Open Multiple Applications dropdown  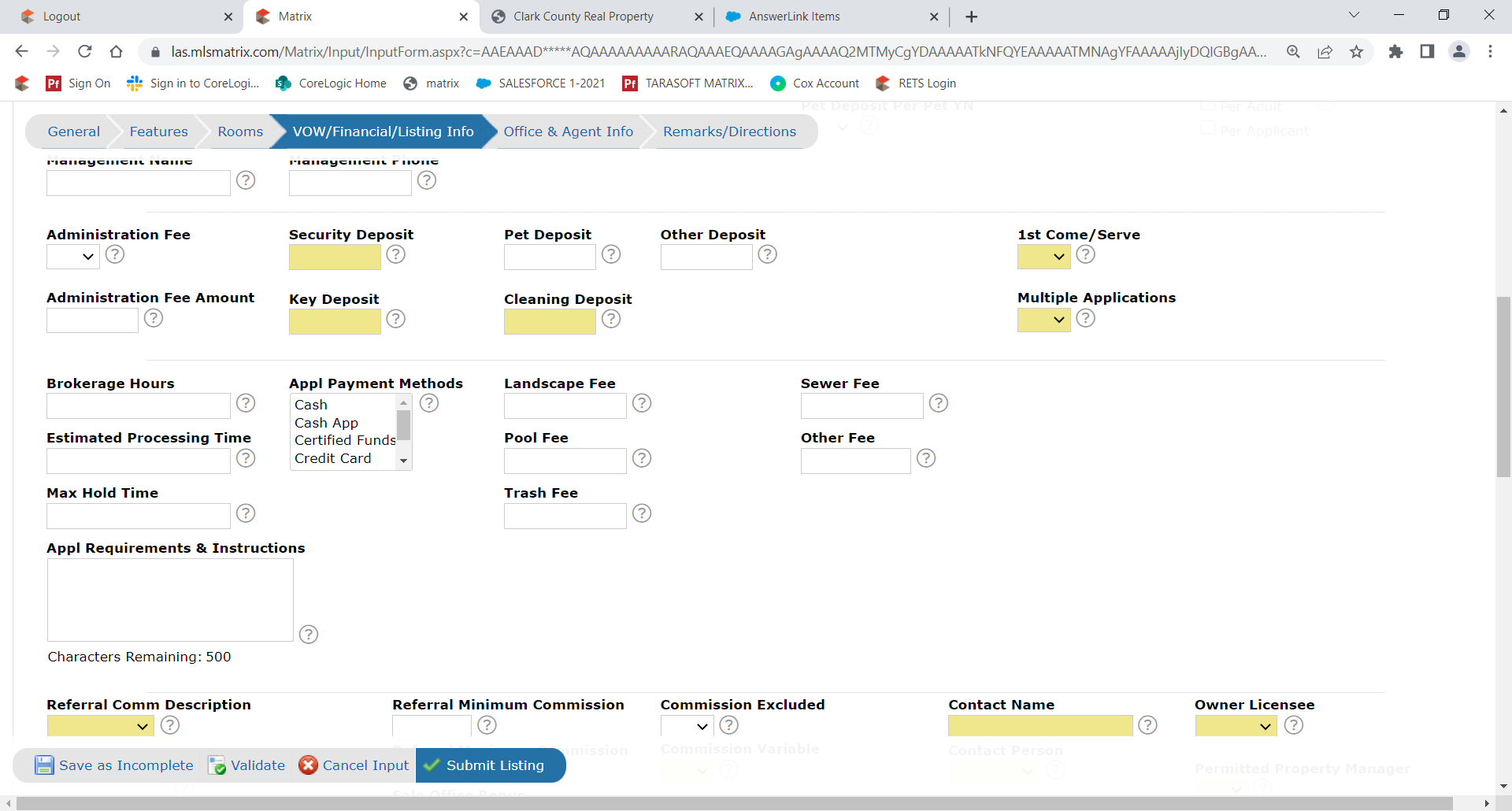pos(1044,320)
